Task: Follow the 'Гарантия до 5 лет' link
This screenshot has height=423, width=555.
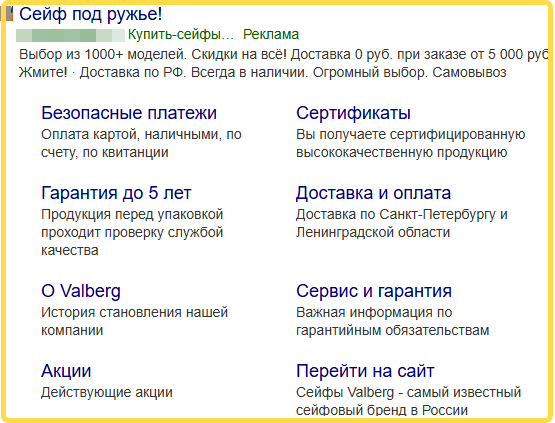Action: click(x=116, y=193)
